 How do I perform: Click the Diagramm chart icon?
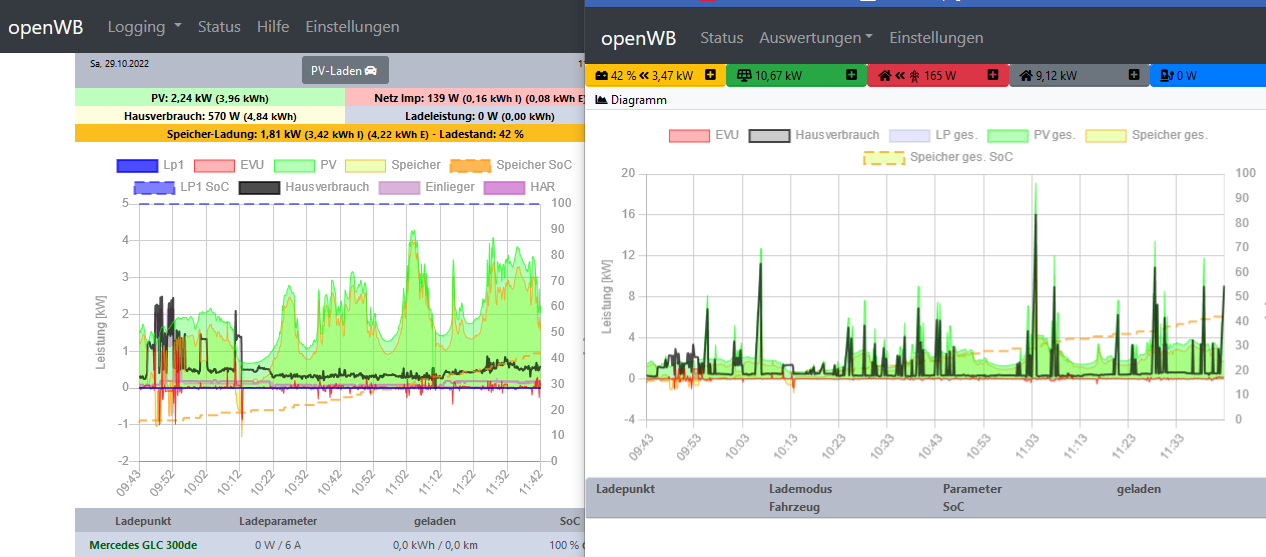coord(601,100)
